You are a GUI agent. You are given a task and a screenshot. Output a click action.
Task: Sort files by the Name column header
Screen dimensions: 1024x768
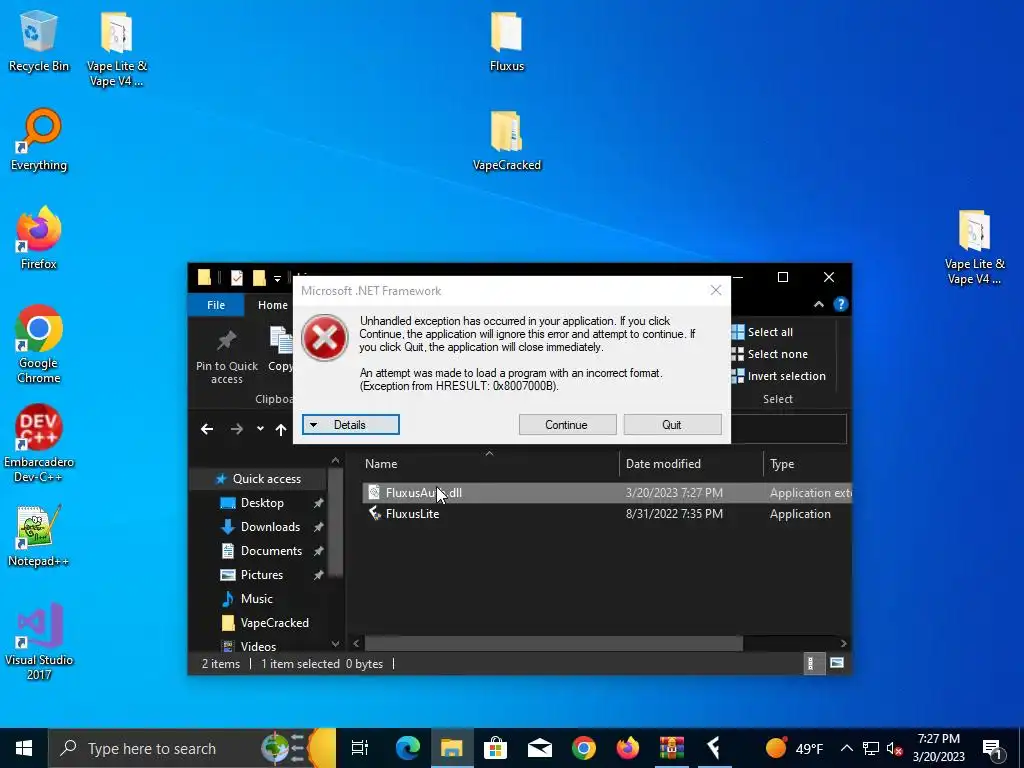pos(488,464)
